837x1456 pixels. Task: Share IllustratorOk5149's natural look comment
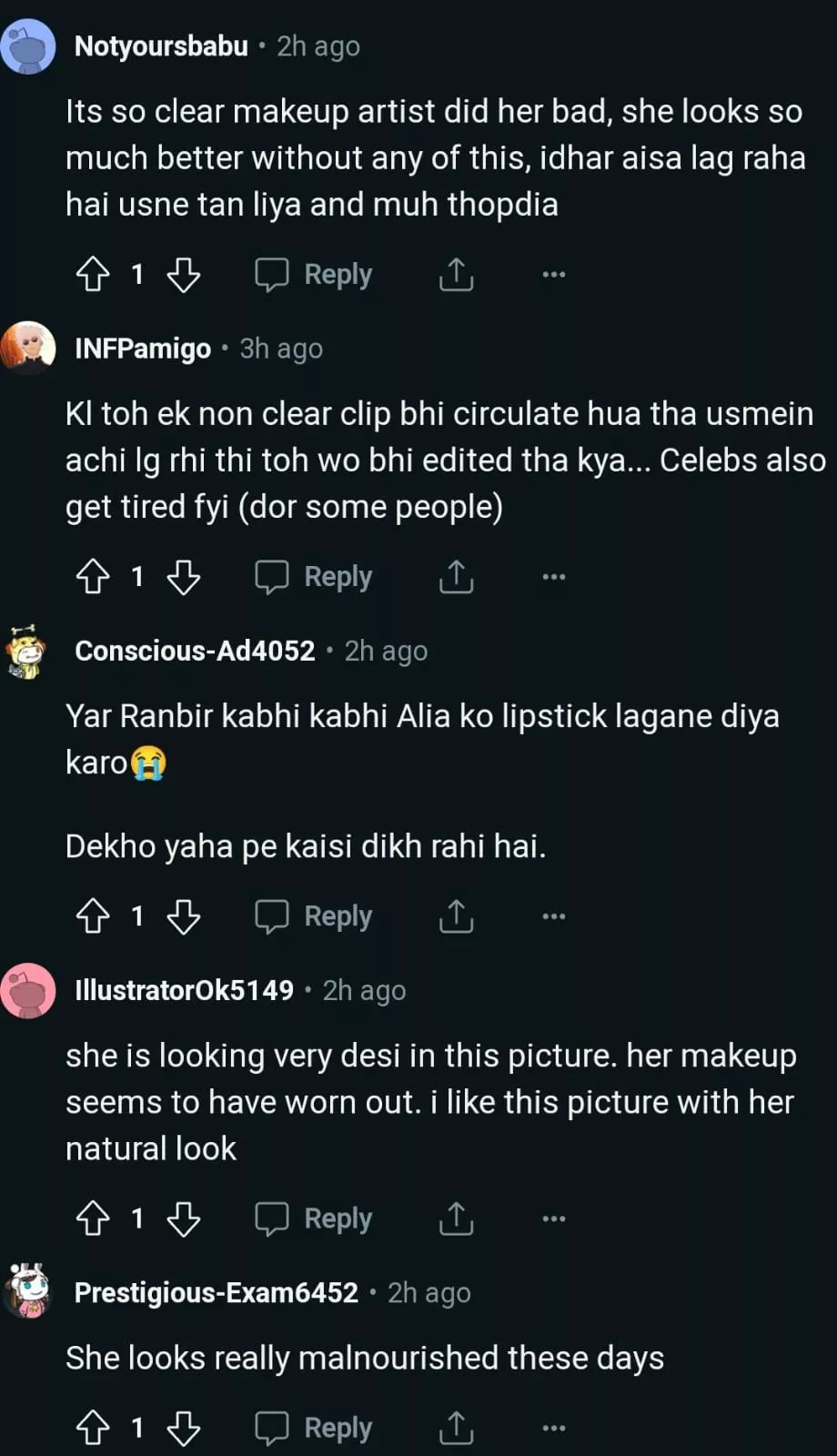(x=456, y=1218)
